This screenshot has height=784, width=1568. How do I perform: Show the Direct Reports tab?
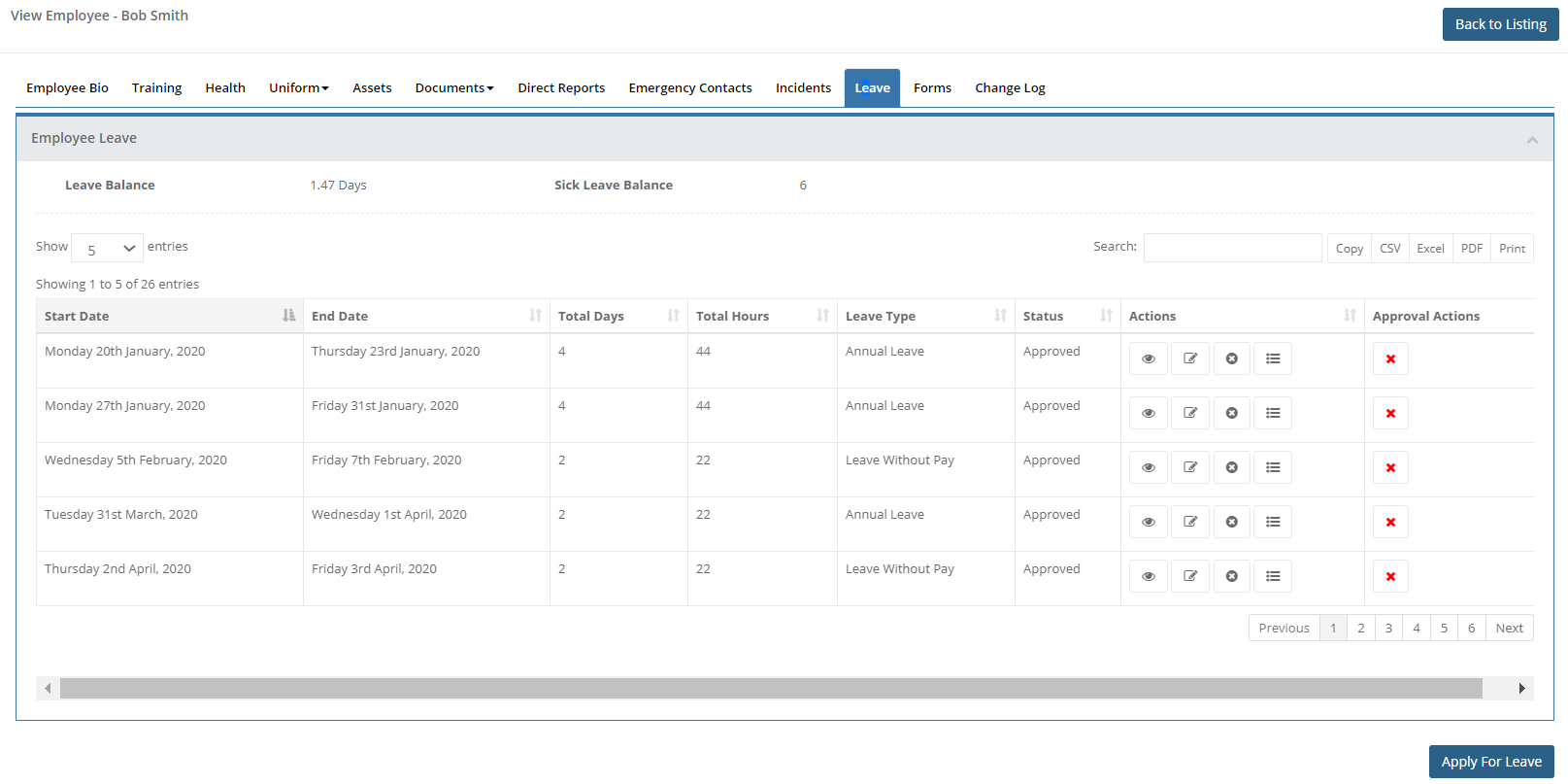point(561,87)
